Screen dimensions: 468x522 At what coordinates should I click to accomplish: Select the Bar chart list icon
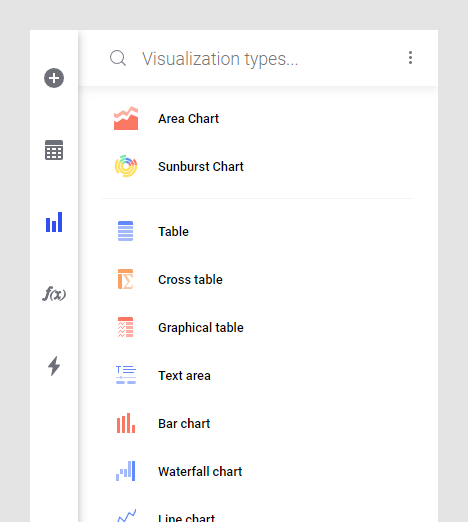126,423
